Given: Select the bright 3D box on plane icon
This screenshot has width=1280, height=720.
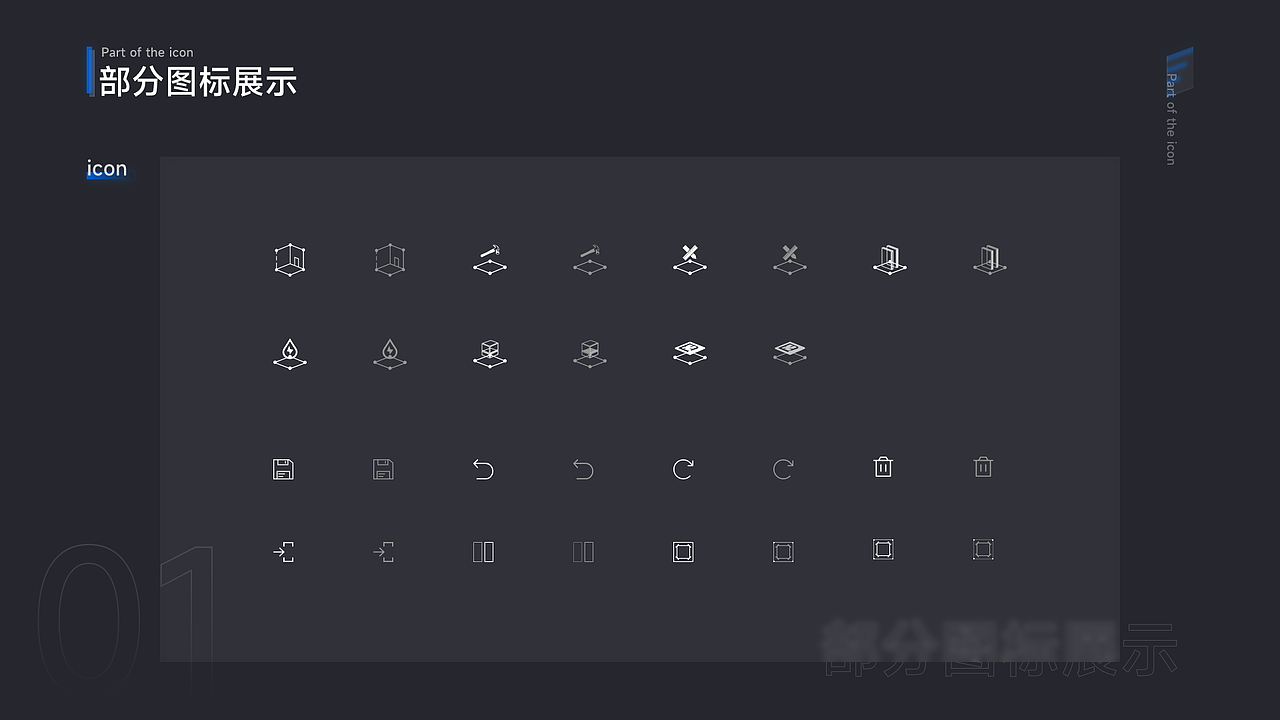Looking at the screenshot, I should tap(489, 354).
